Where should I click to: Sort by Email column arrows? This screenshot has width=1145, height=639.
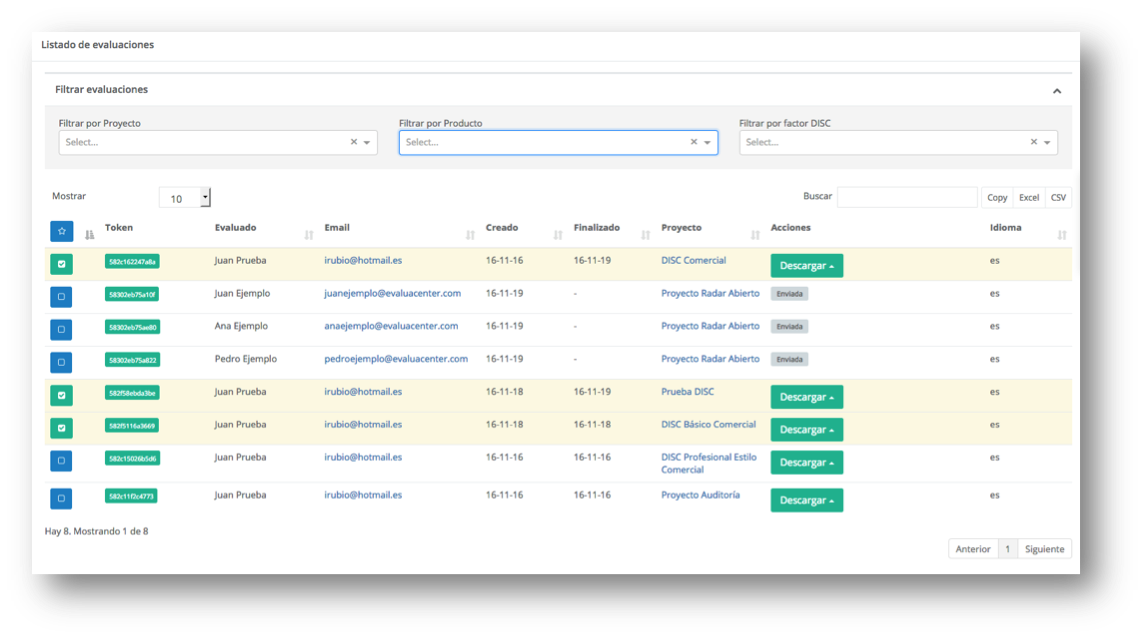click(470, 234)
